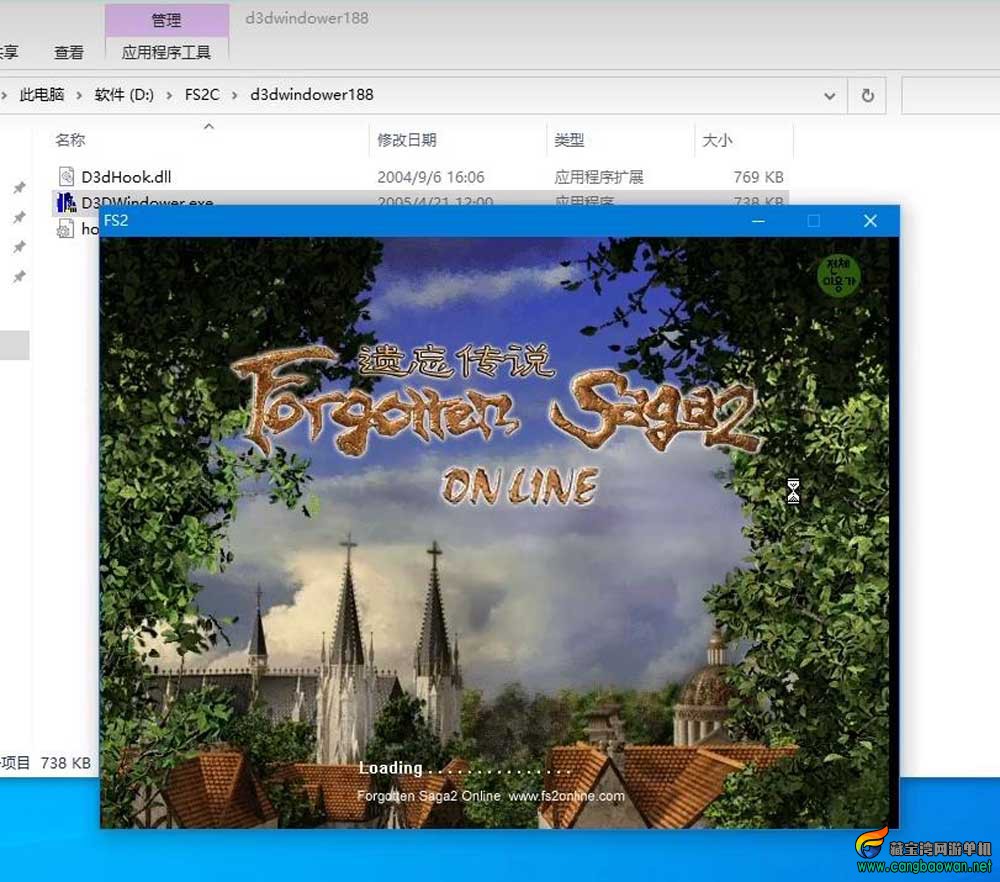Viewport: 1000px width, 882px height.
Task: Select the D3dHook.dll file icon
Action: pyautogui.click(x=66, y=176)
